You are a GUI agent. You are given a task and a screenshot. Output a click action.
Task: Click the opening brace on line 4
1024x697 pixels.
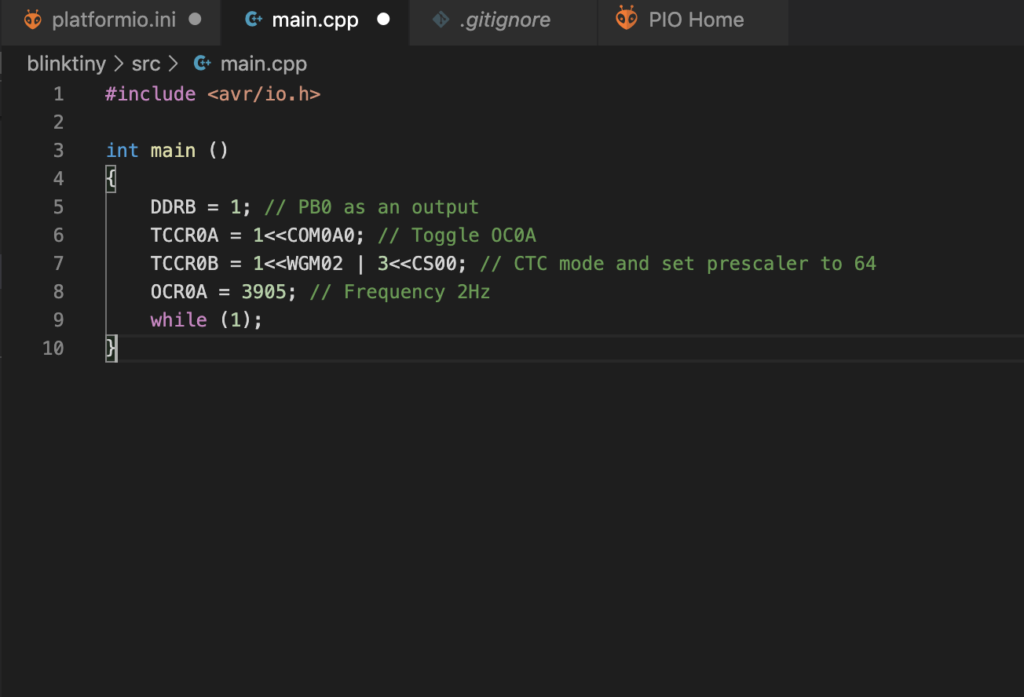111,179
